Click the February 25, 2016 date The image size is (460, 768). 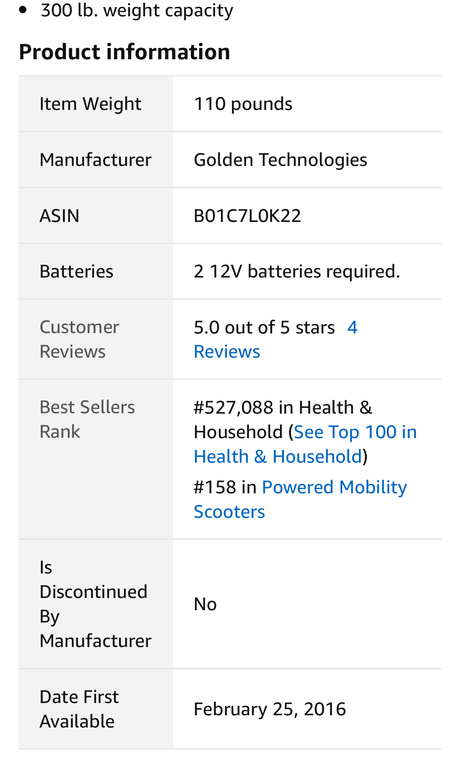click(270, 709)
